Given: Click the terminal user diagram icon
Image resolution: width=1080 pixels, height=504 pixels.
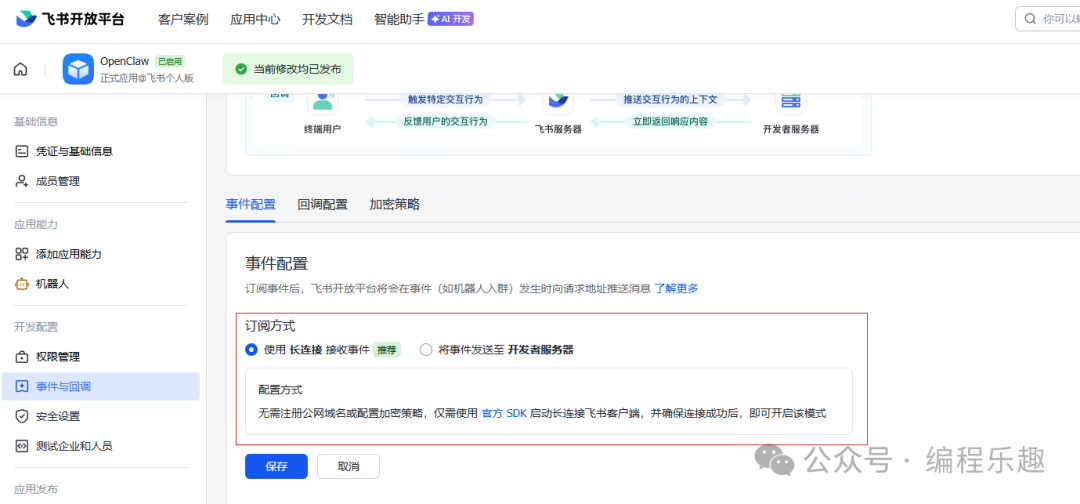Looking at the screenshot, I should tap(322, 101).
